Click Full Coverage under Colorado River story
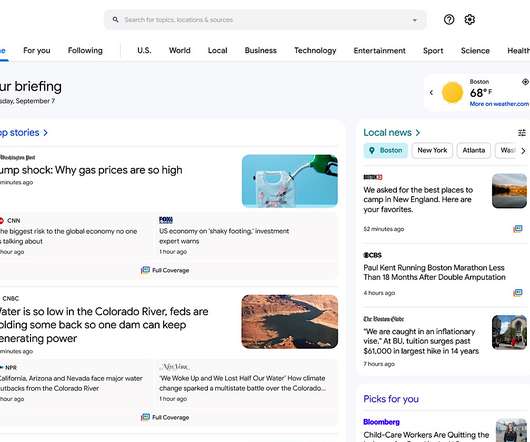This screenshot has height=442, width=530. pos(165,417)
